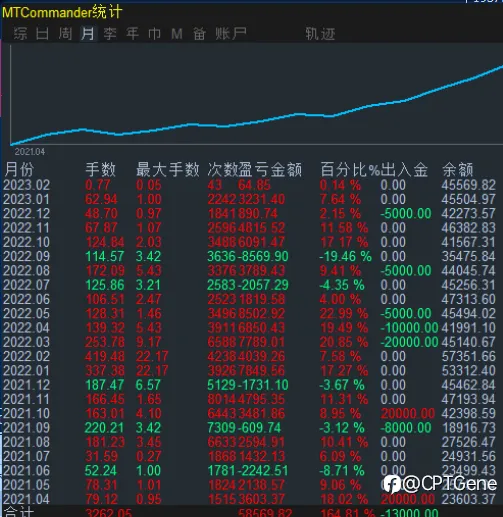Click the 2022.08 month label
503x517 pixels.
26,271
